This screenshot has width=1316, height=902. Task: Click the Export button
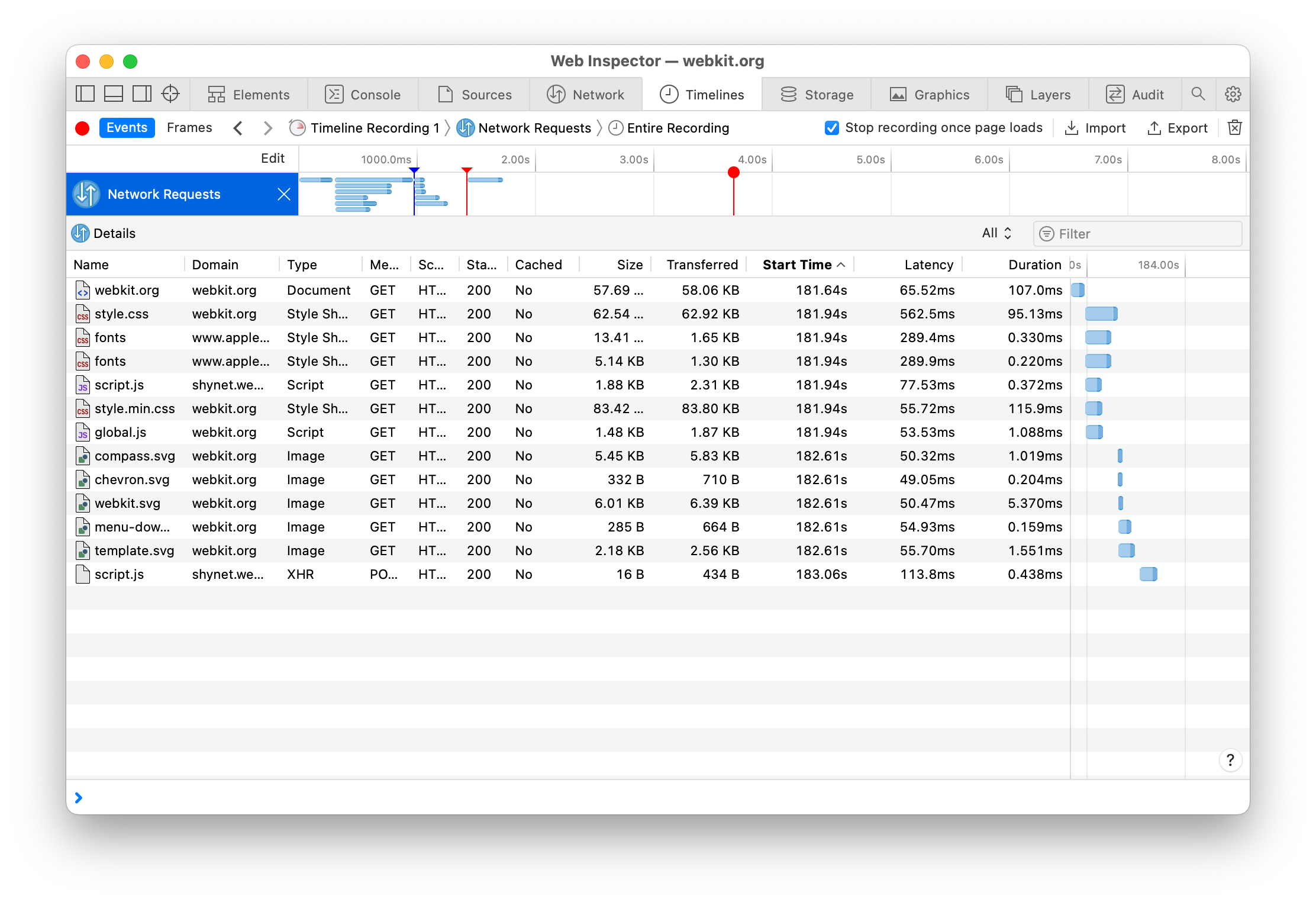click(1178, 128)
